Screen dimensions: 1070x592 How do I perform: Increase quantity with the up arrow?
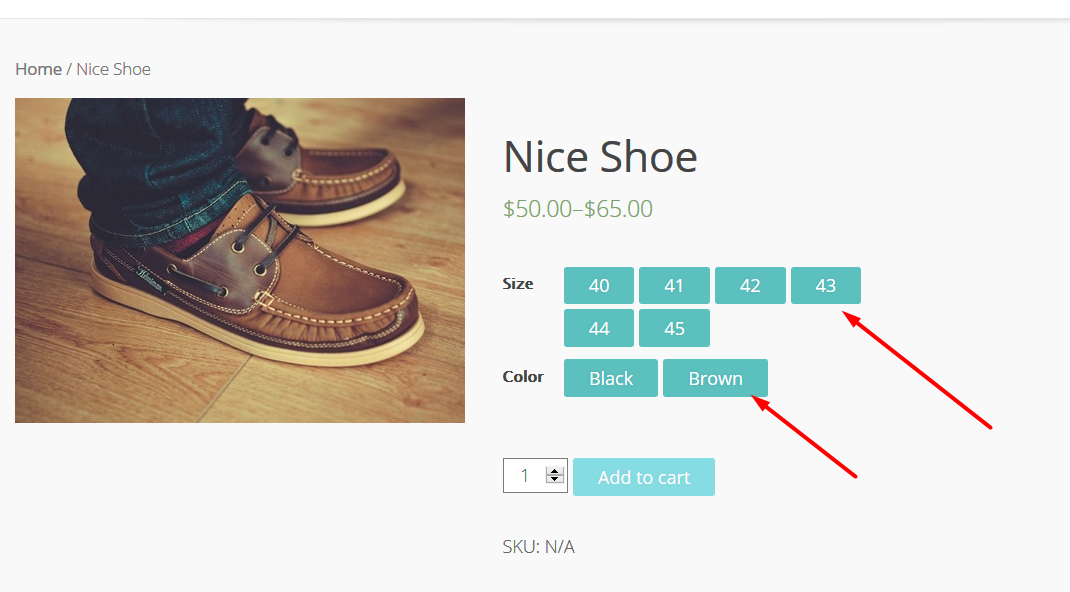(x=555, y=471)
